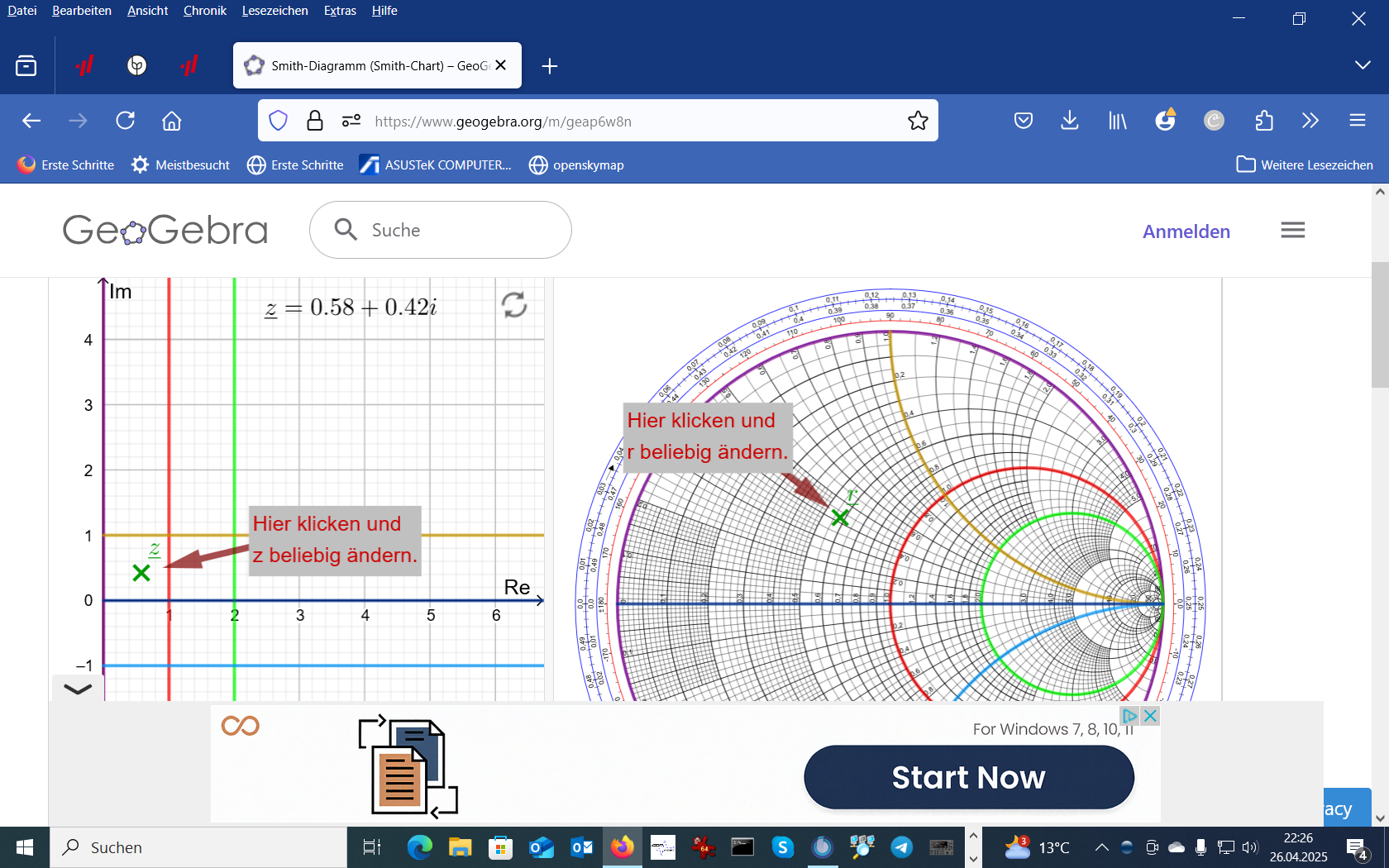Open the Firefox library icon

tap(1118, 121)
